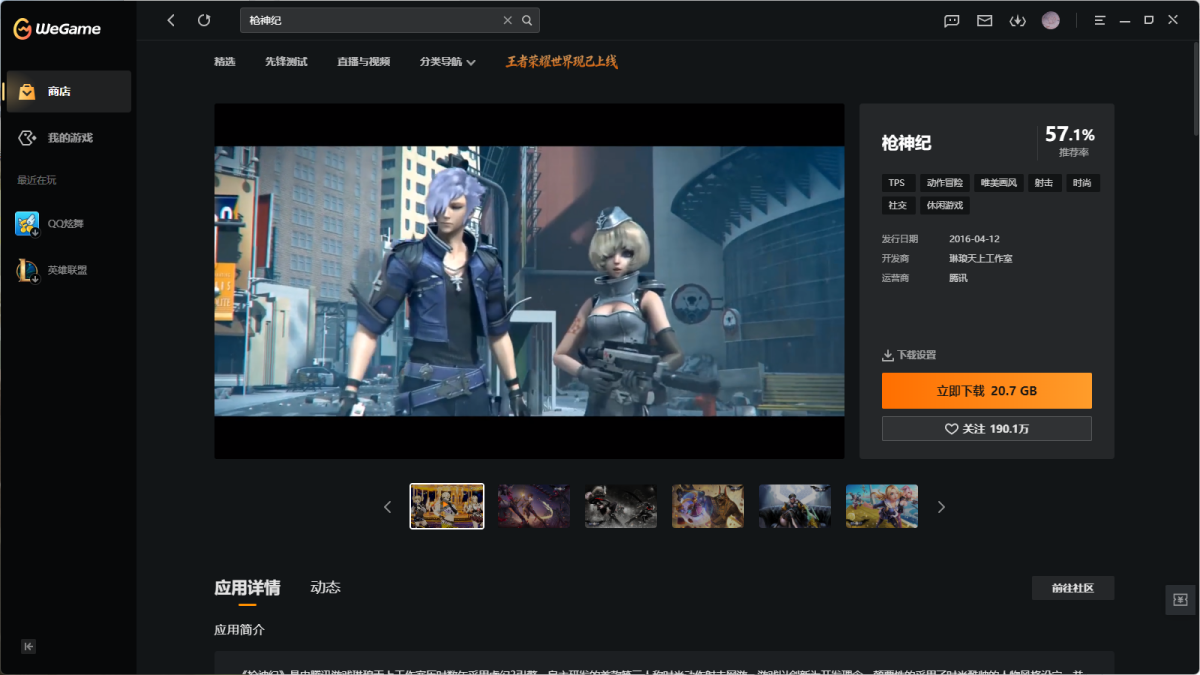Open 我的游戏 in sidebar
1200x675 pixels.
click(69, 138)
